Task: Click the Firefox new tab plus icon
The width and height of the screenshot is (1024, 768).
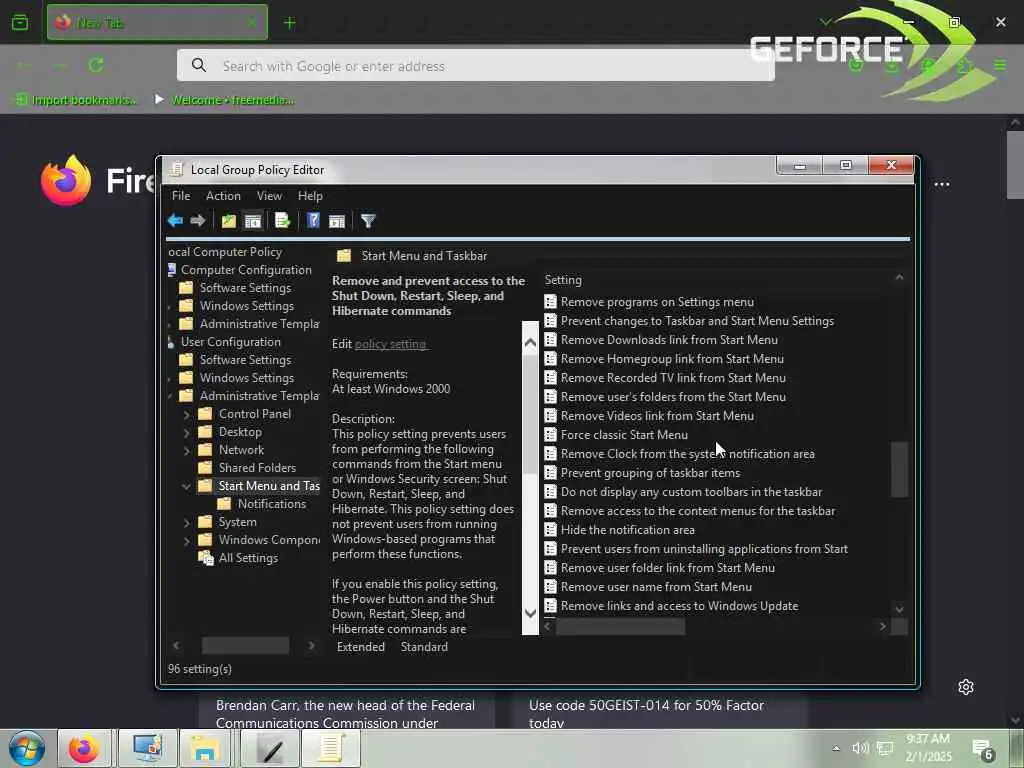Action: [x=289, y=23]
